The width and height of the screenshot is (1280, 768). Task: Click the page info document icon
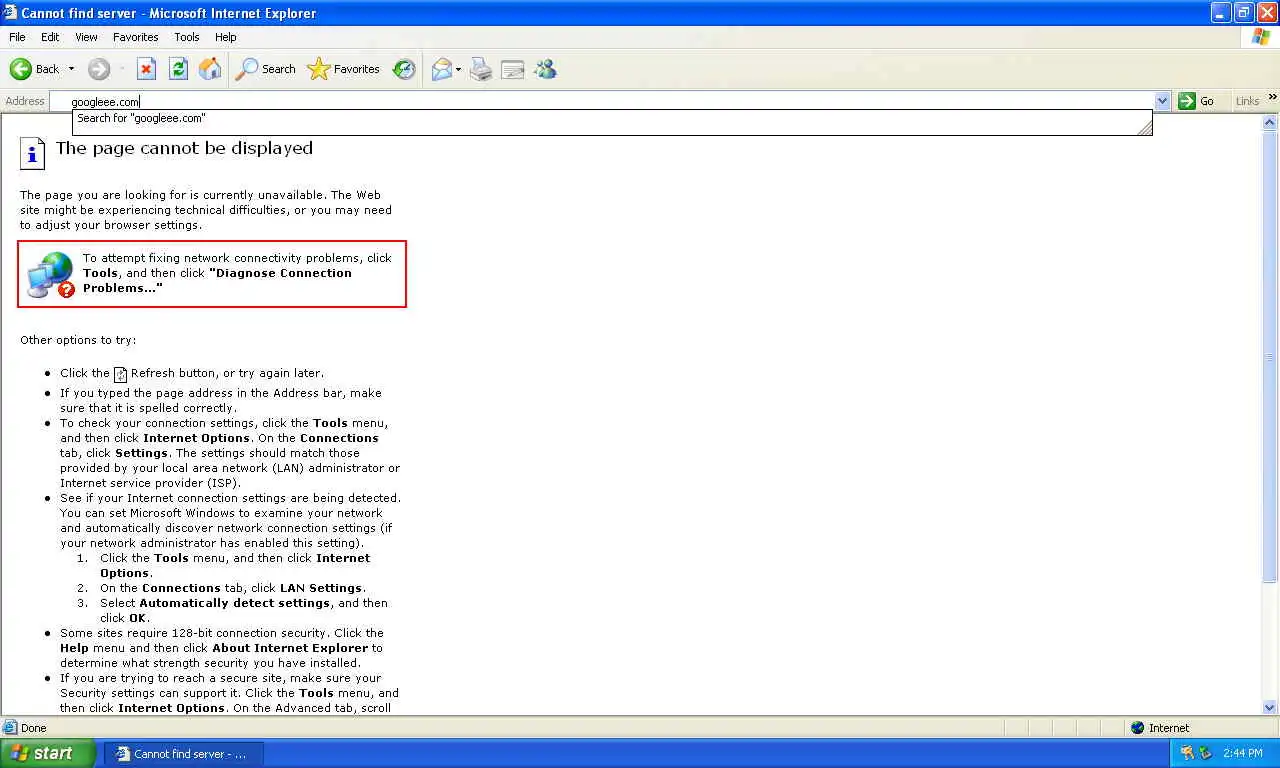pyautogui.click(x=32, y=153)
